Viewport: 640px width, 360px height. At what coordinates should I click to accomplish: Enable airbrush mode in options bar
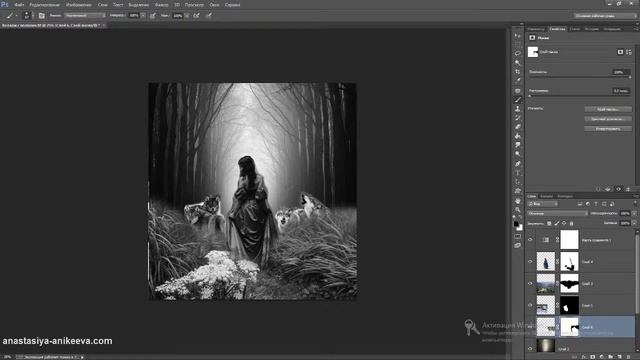[x=196, y=16]
